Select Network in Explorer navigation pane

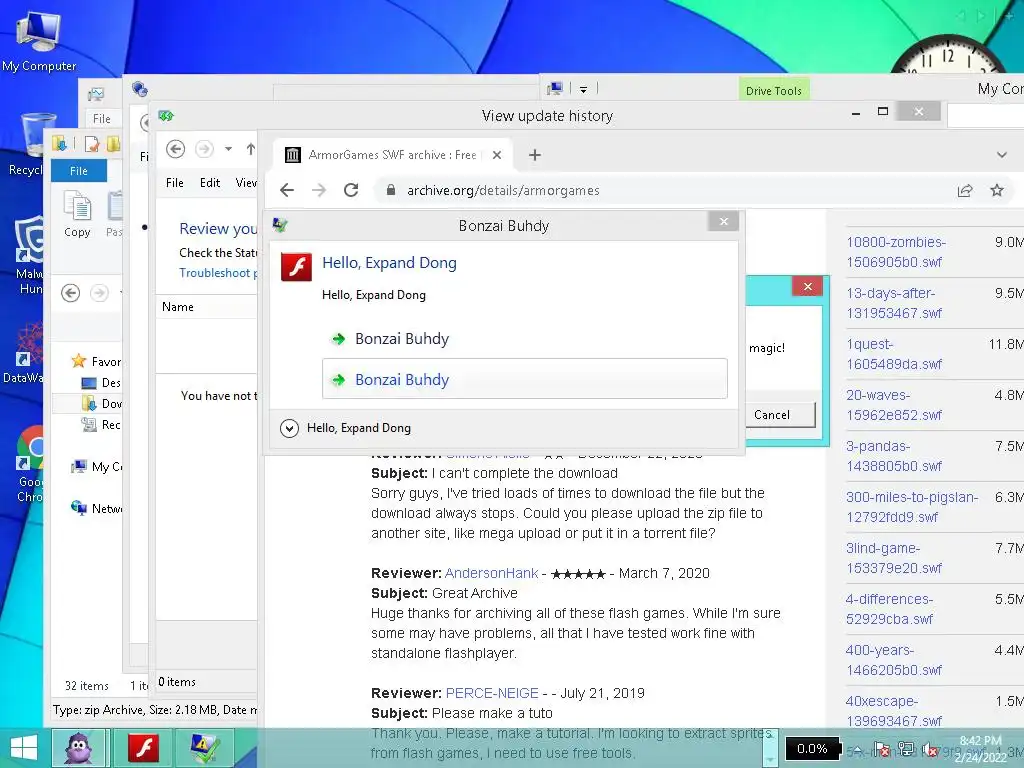point(96,508)
